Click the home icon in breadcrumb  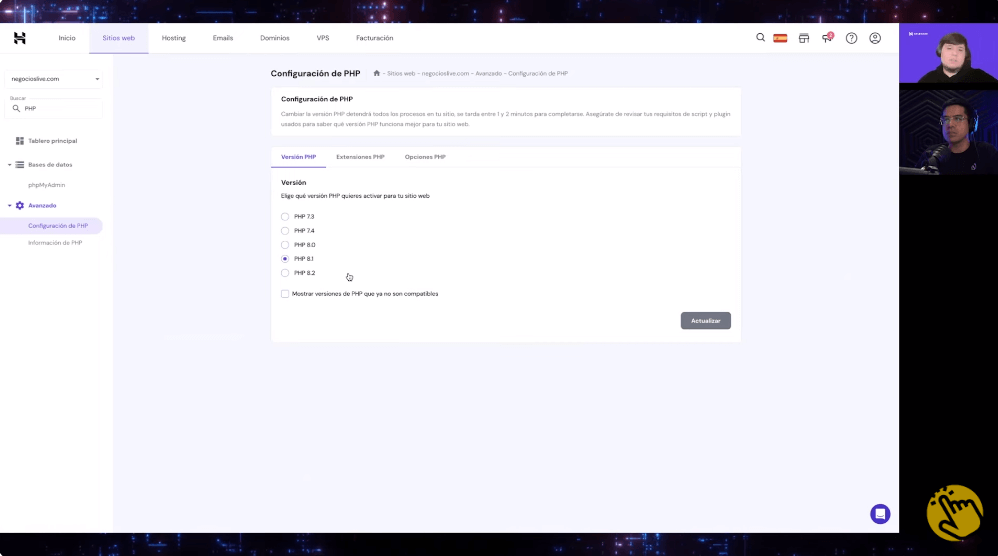coord(377,73)
